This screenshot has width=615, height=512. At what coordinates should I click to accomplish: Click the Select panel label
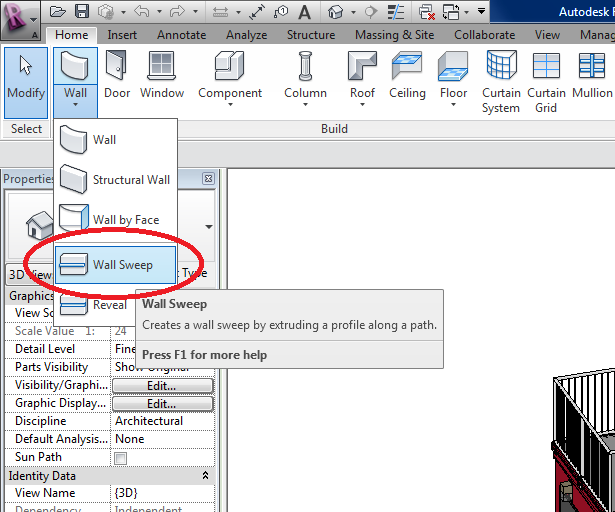coord(26,129)
